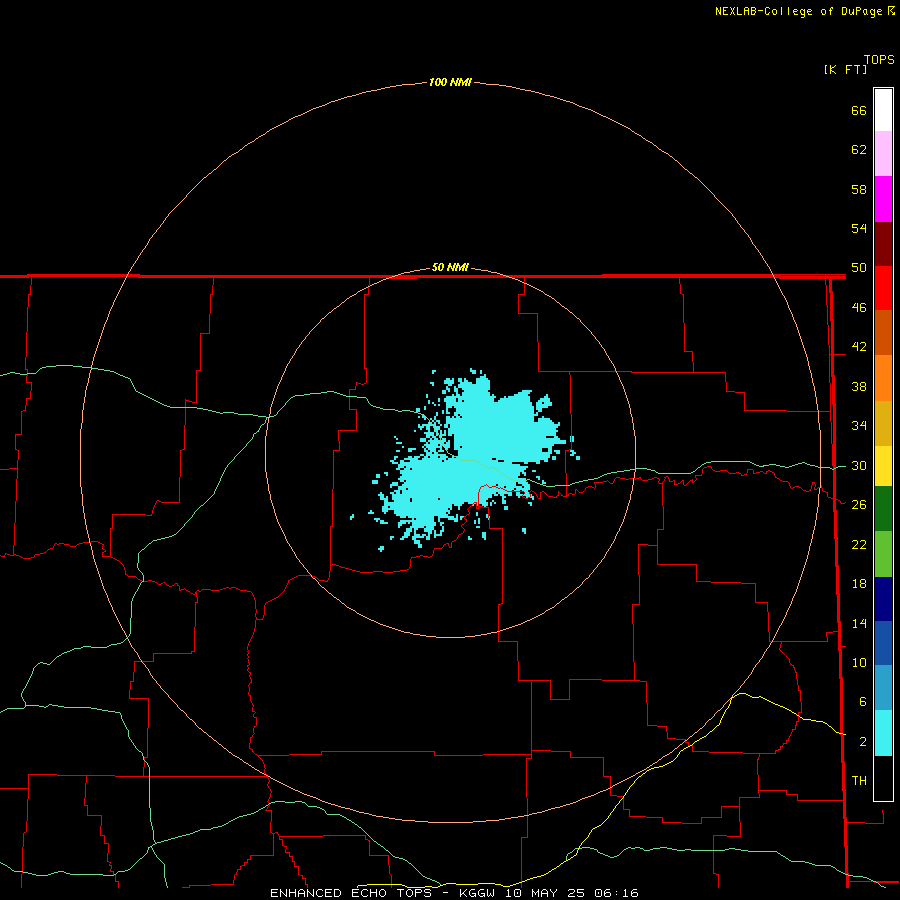
Task: Click the 62 legend value
Action: coord(859,150)
